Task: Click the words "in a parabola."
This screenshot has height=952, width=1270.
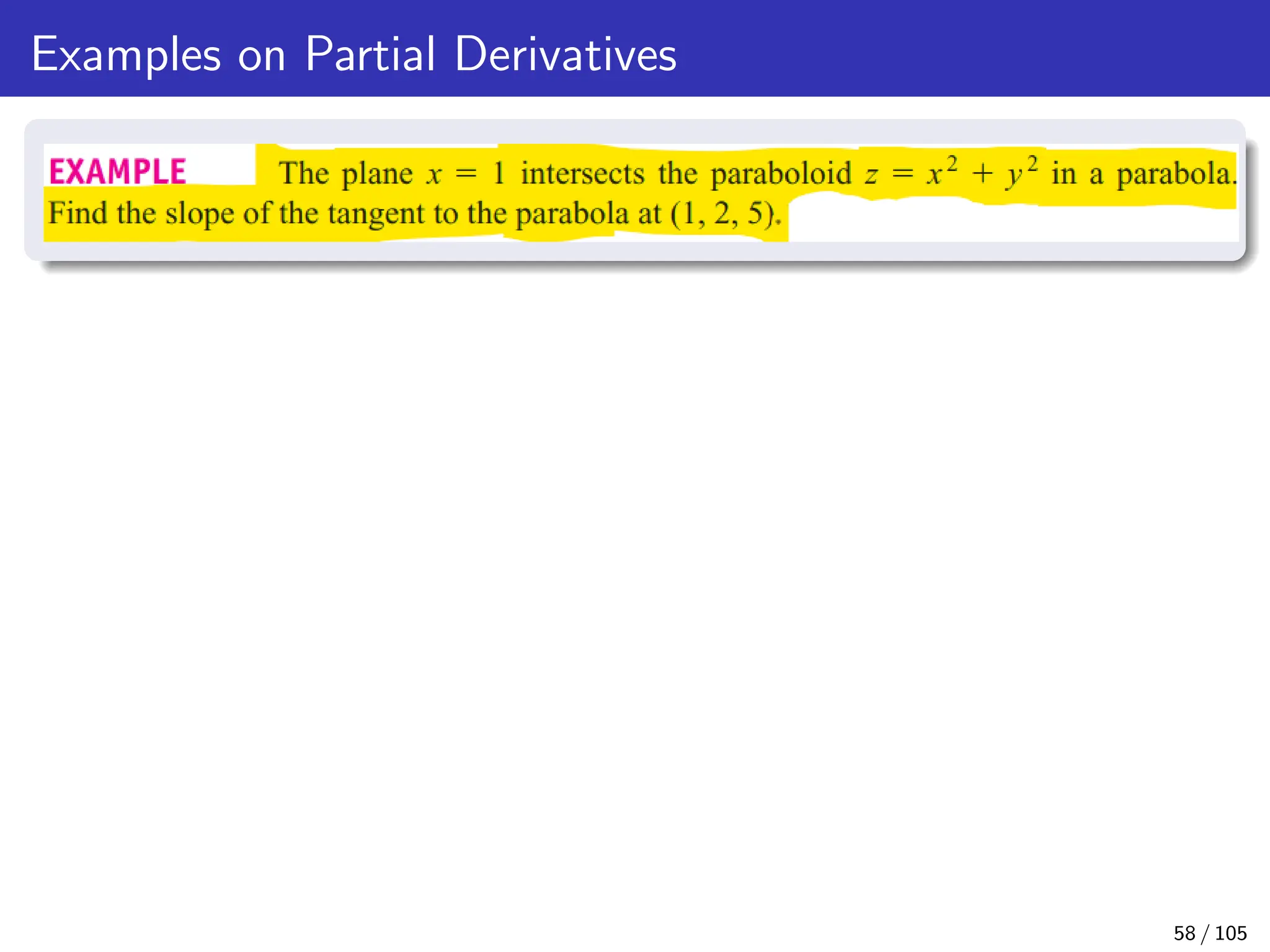Action: (1144, 174)
